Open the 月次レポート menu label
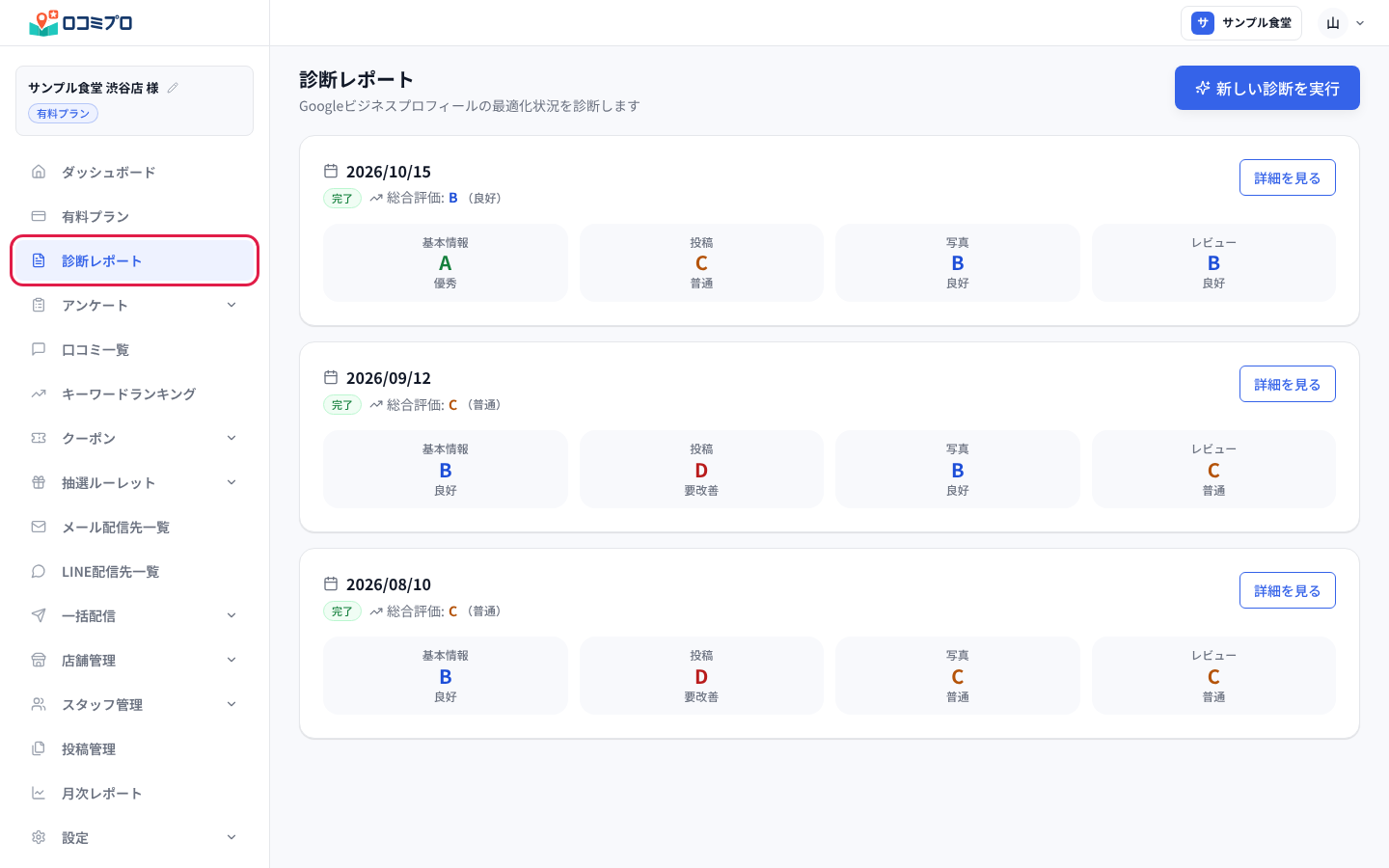This screenshot has width=1389, height=868. click(x=102, y=794)
